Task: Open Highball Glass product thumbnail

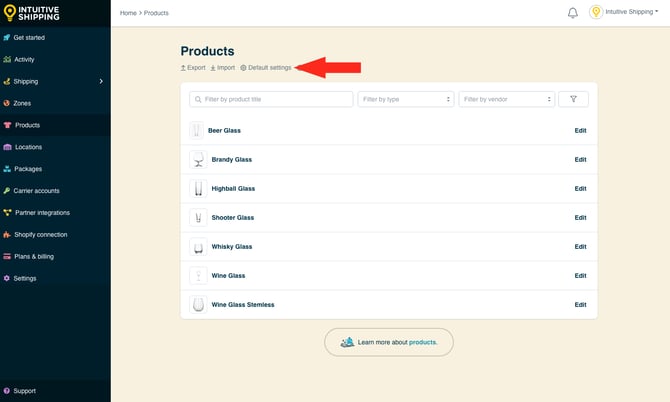Action: pos(198,188)
